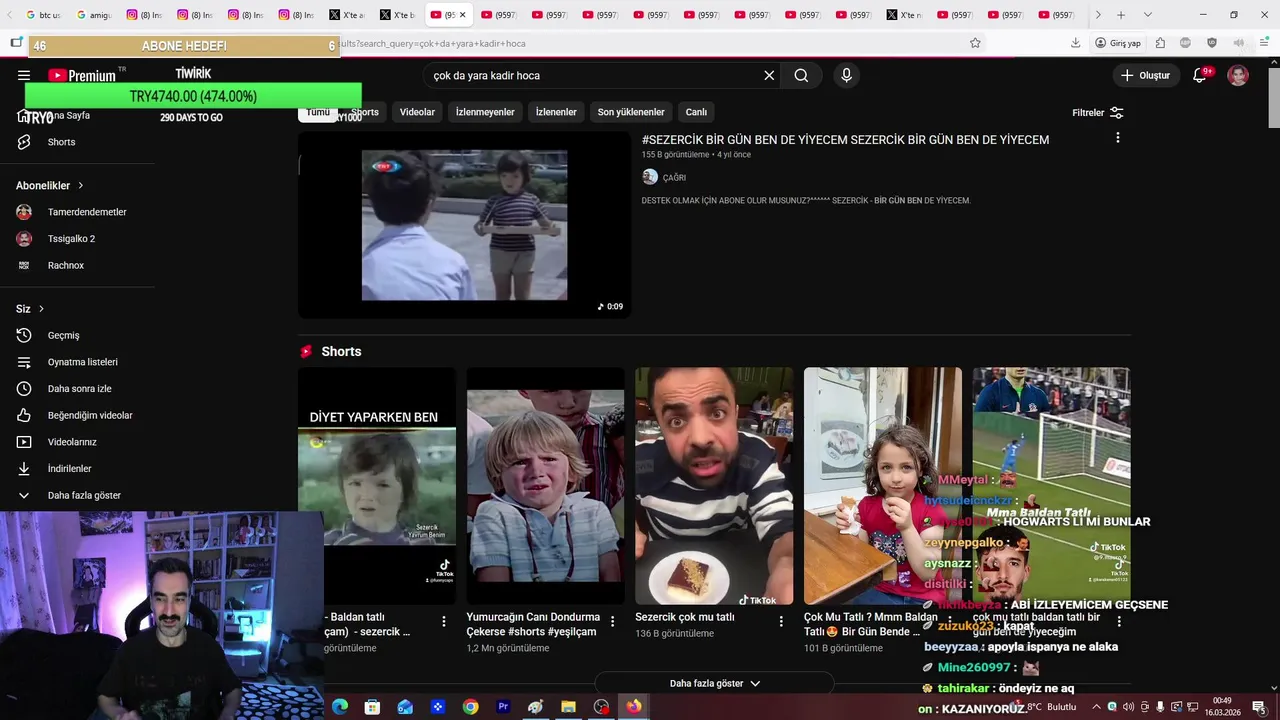The height and width of the screenshot is (720, 1280).
Task: Open the YouTube hamburger guide menu
Action: 24,75
